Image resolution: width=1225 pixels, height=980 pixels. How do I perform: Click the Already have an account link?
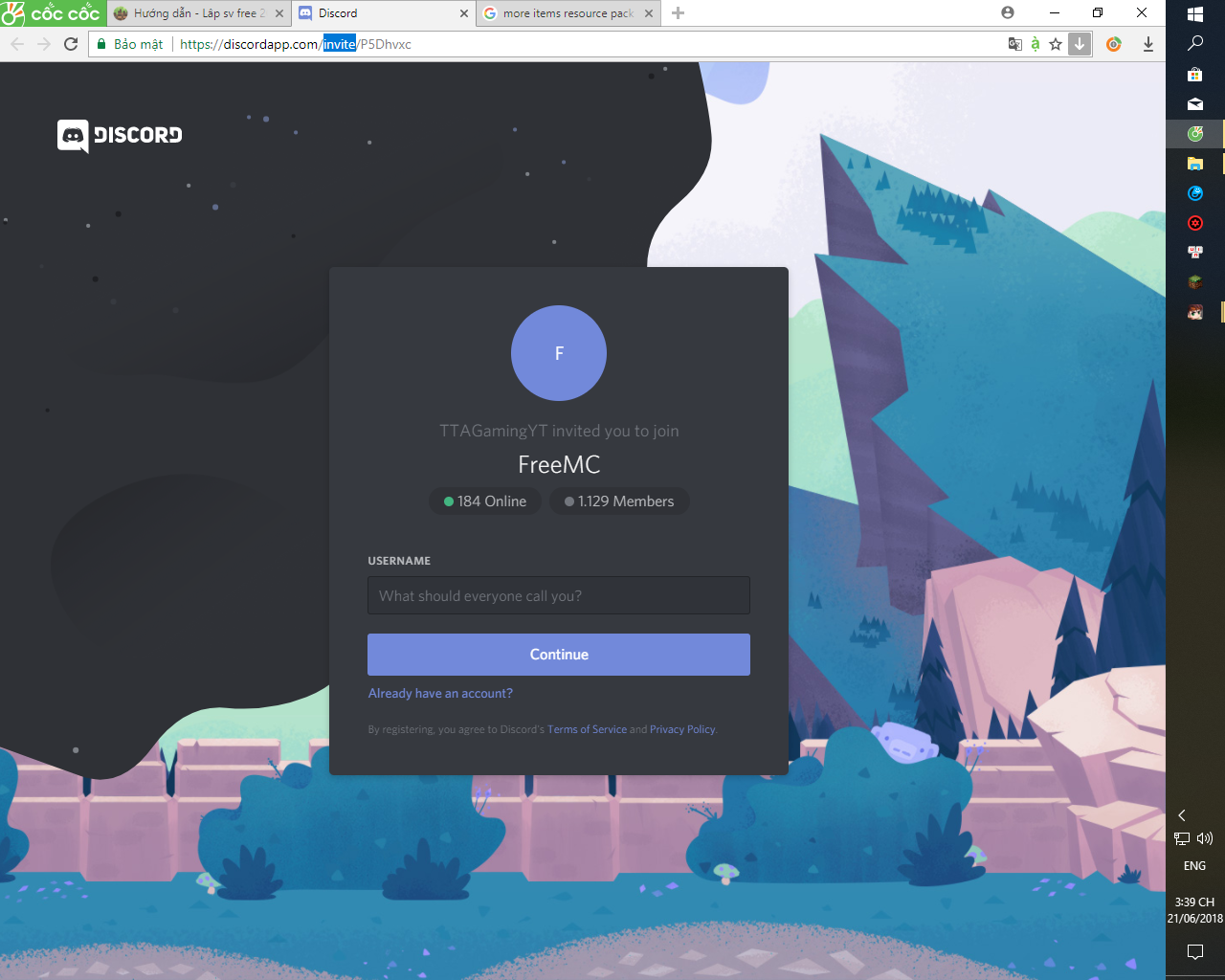point(440,694)
